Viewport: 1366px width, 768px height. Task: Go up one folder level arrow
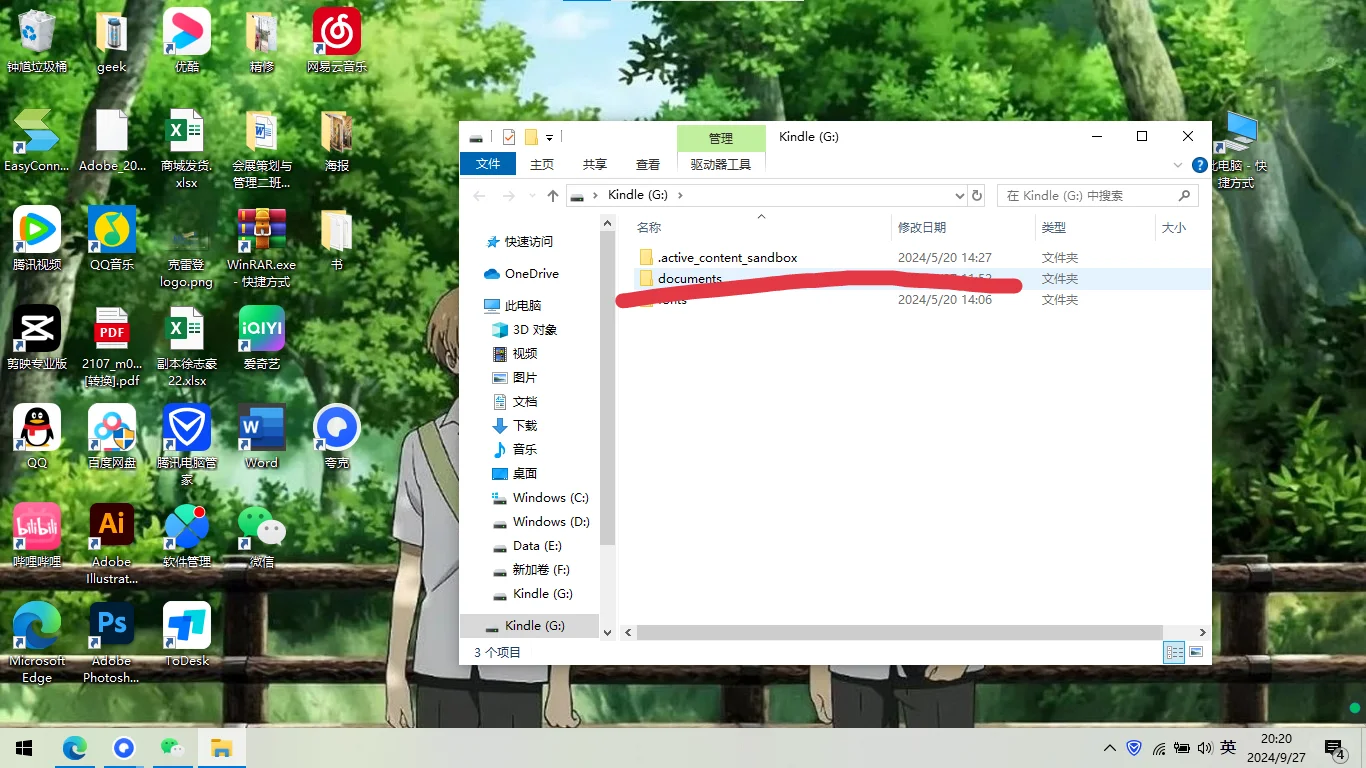[552, 196]
